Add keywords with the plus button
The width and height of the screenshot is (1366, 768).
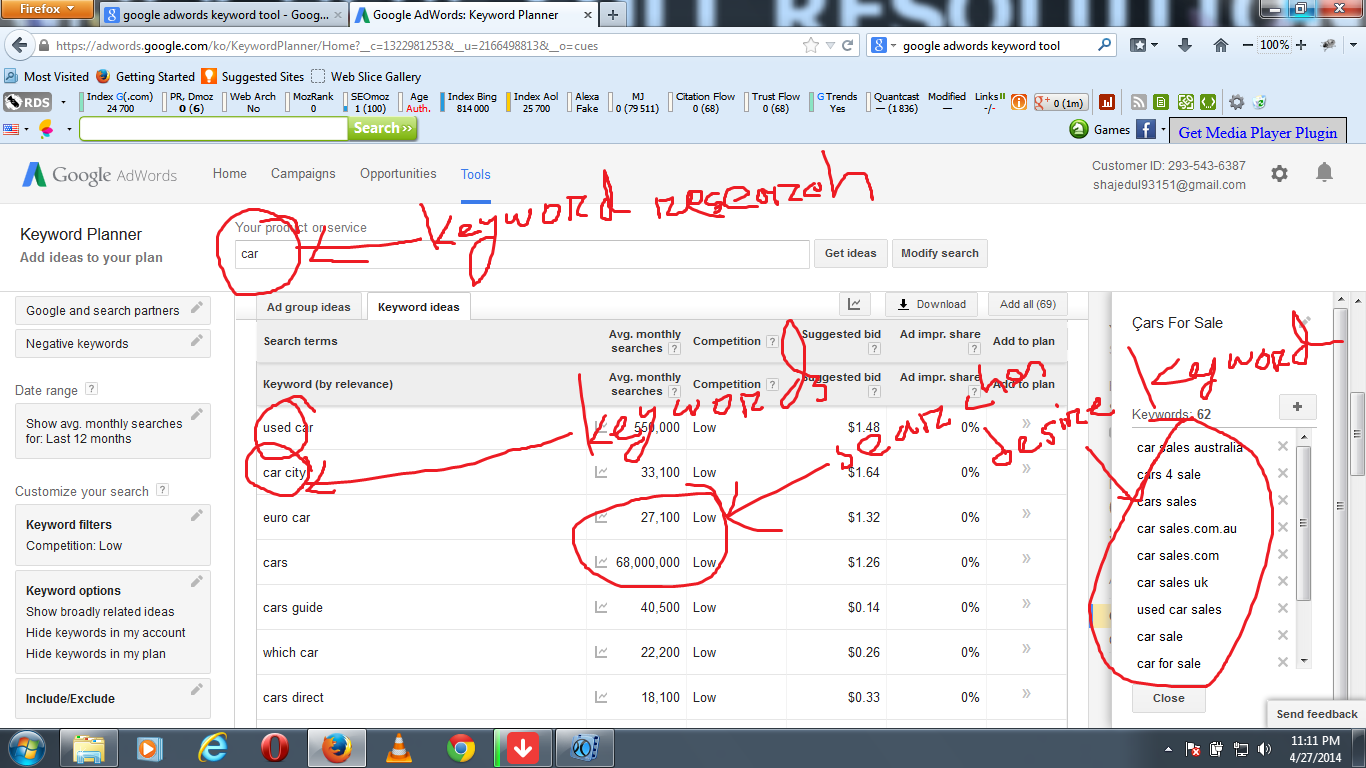(1297, 407)
